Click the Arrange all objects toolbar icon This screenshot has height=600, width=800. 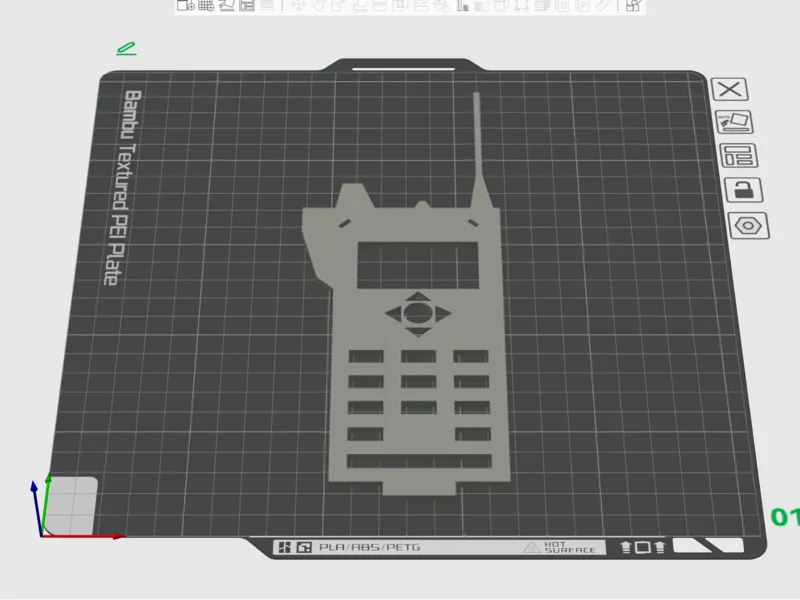247,6
